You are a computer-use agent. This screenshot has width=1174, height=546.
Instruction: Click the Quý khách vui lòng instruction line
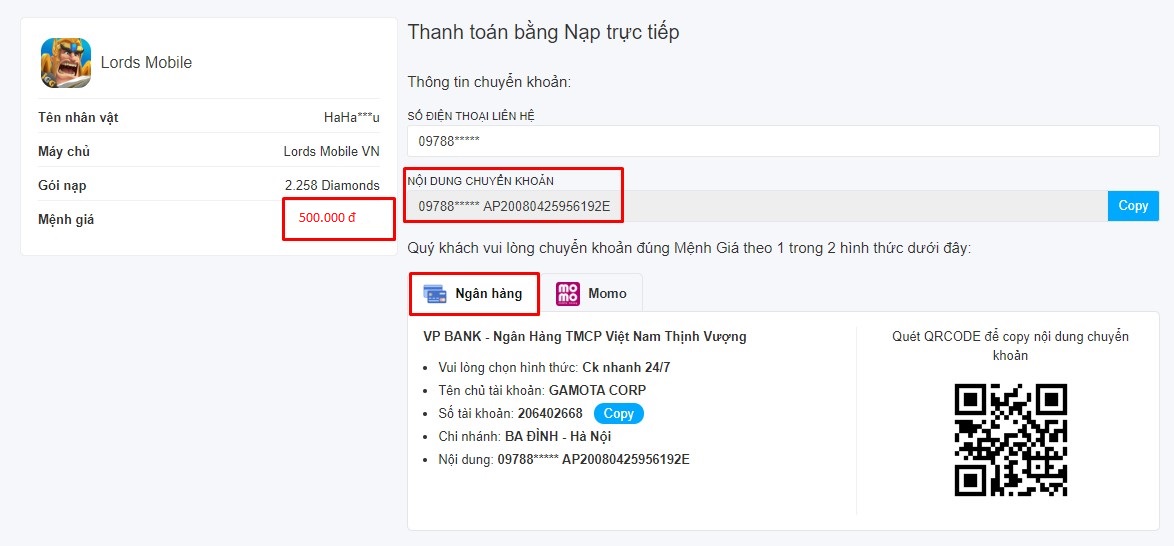(x=690, y=248)
